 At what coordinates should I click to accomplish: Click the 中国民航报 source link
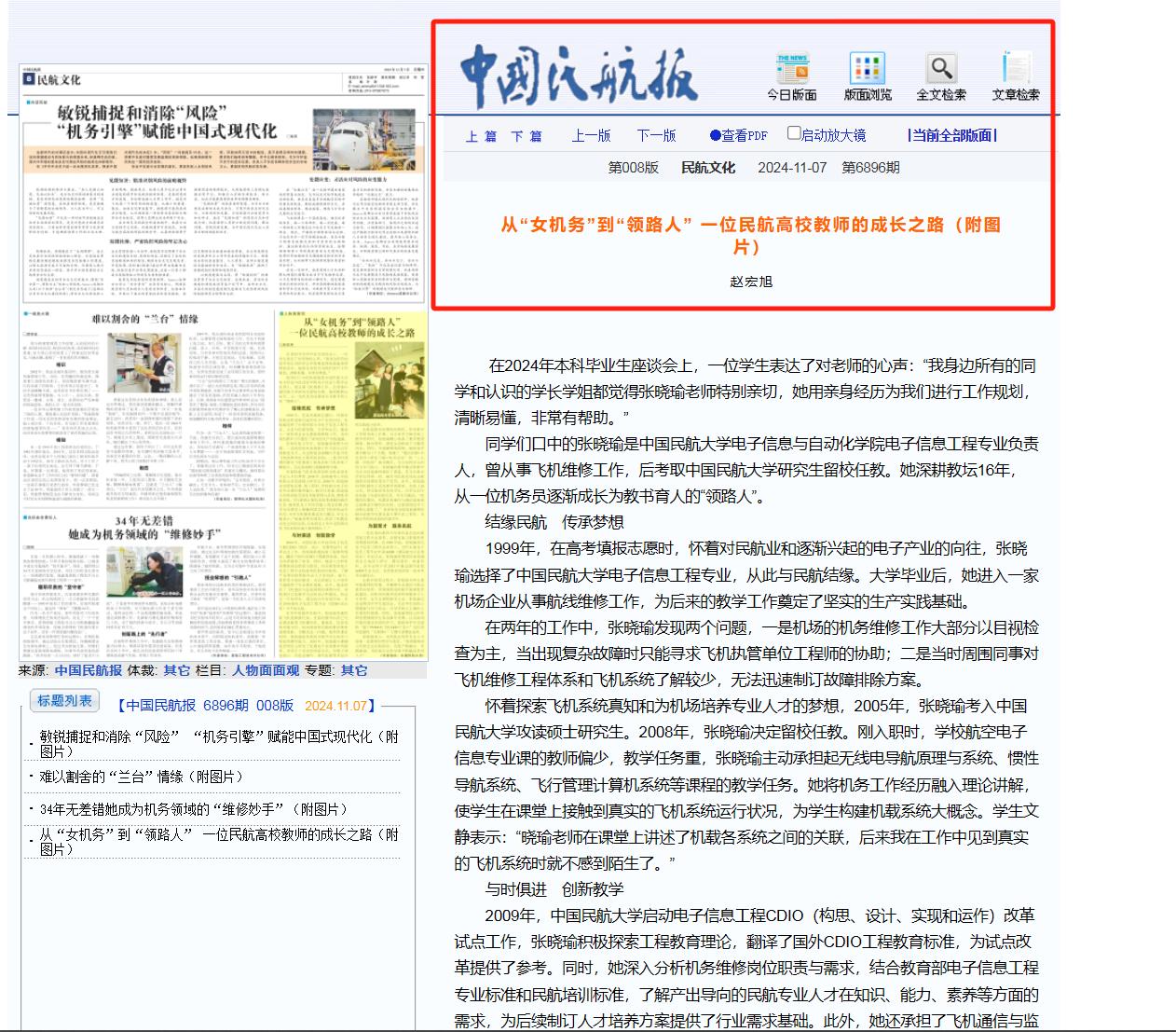click(88, 670)
